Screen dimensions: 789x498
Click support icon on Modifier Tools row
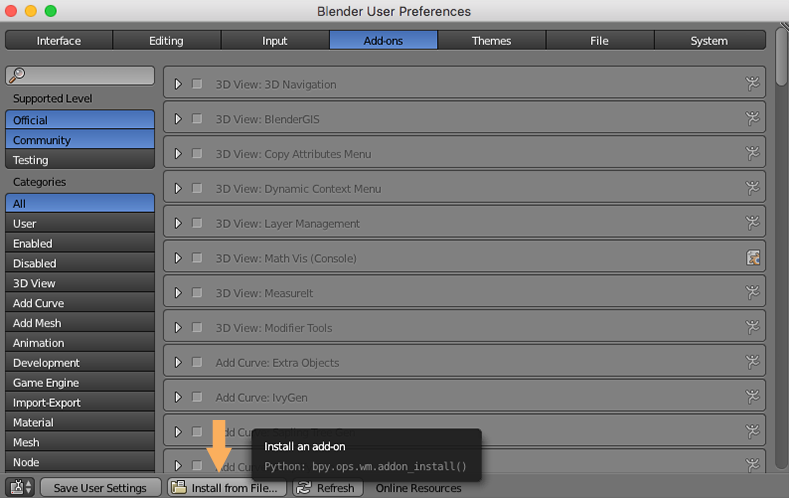coord(752,327)
